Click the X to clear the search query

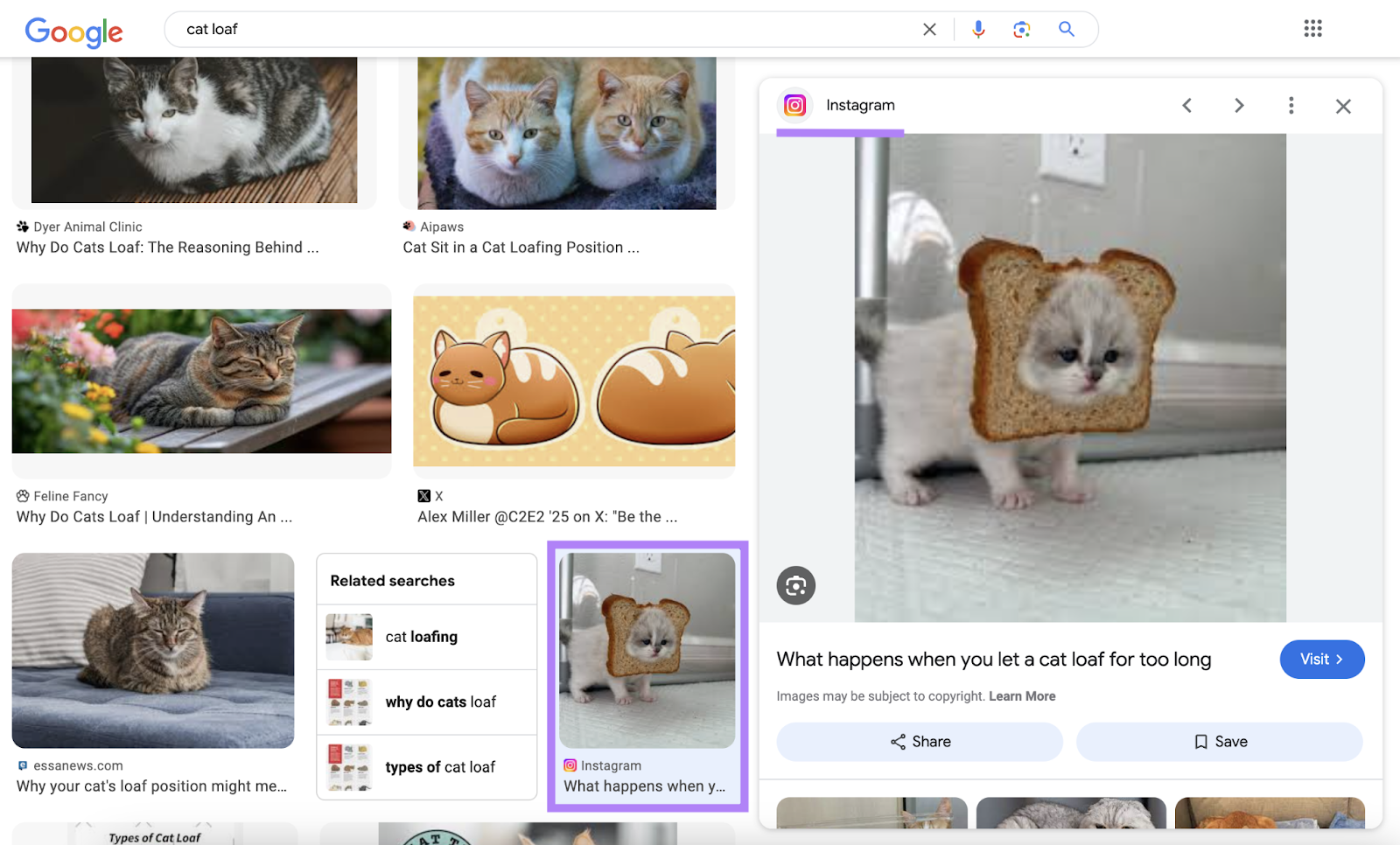(x=929, y=29)
